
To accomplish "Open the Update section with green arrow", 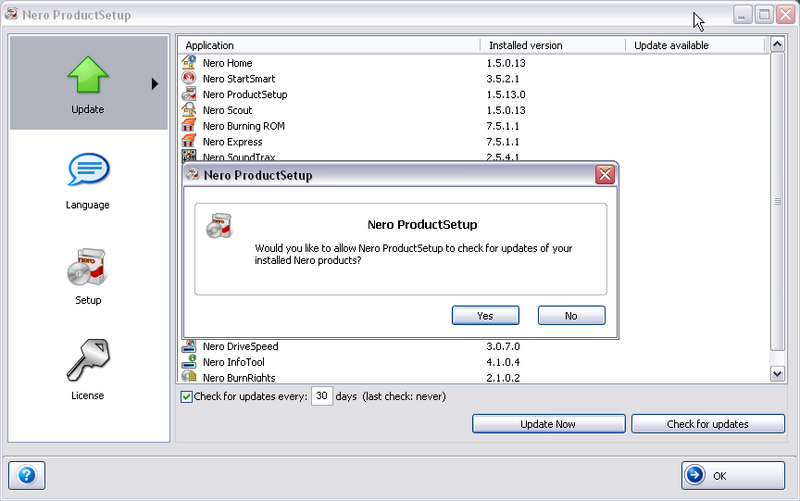I will coord(88,82).
